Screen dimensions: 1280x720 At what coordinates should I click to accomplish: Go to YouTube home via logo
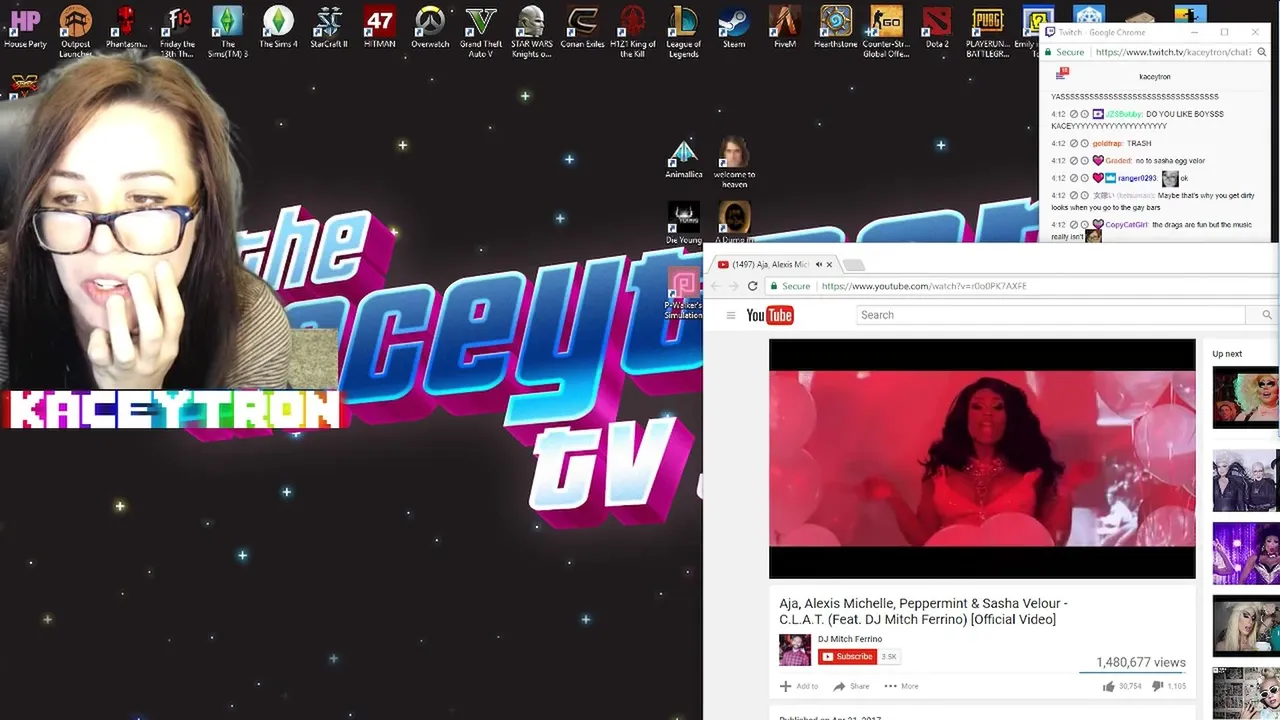(770, 315)
